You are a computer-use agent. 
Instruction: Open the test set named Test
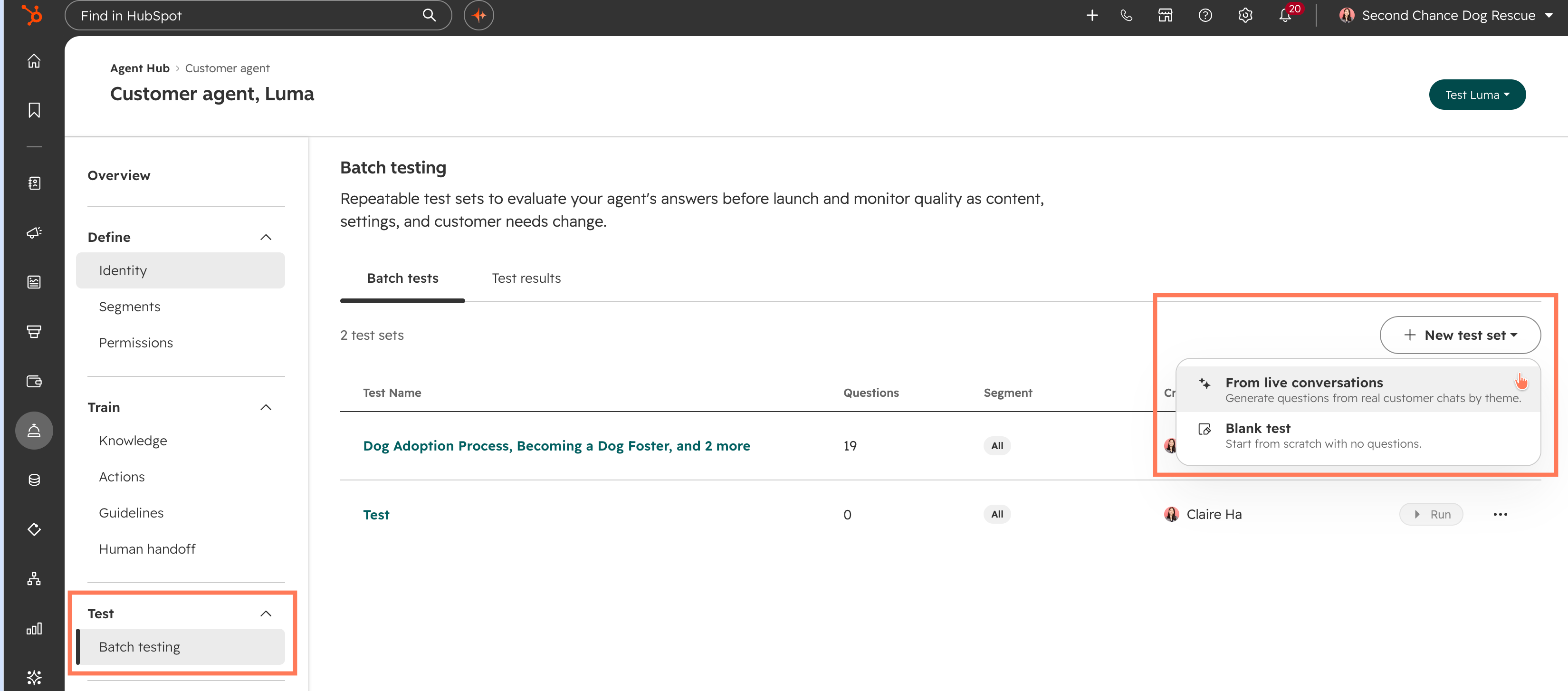376,514
